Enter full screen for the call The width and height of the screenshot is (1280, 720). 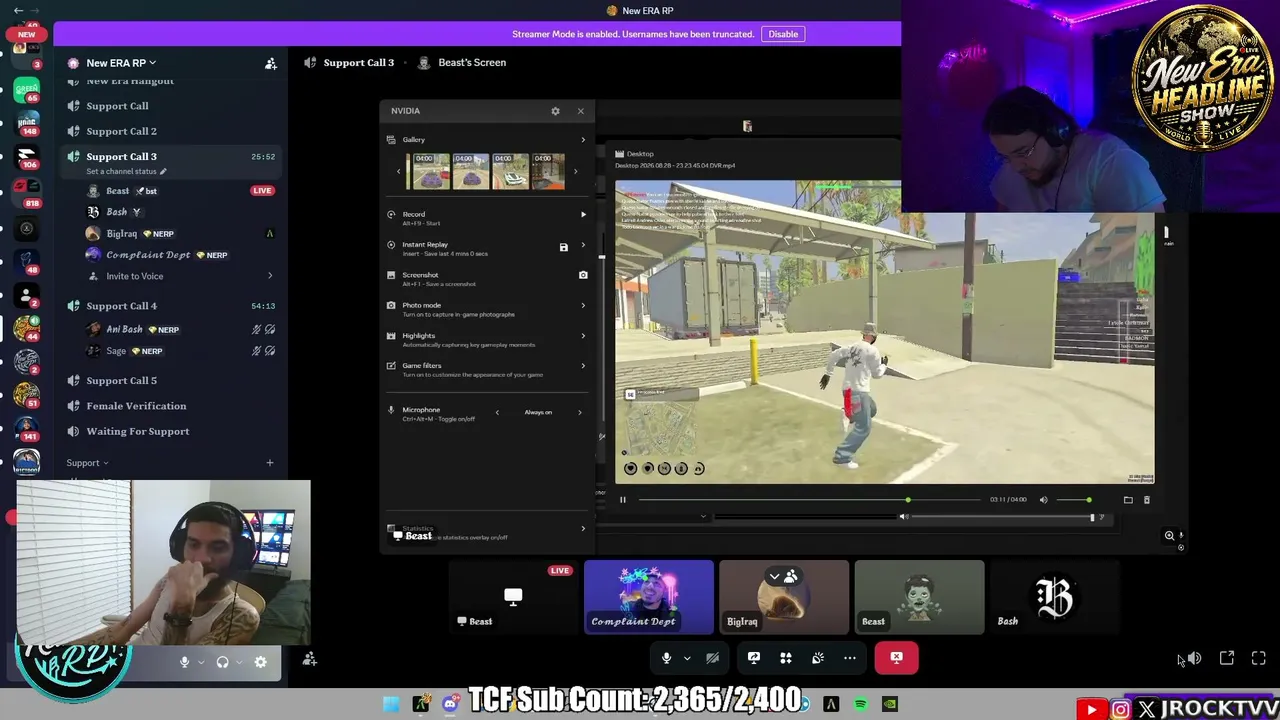point(1259,658)
